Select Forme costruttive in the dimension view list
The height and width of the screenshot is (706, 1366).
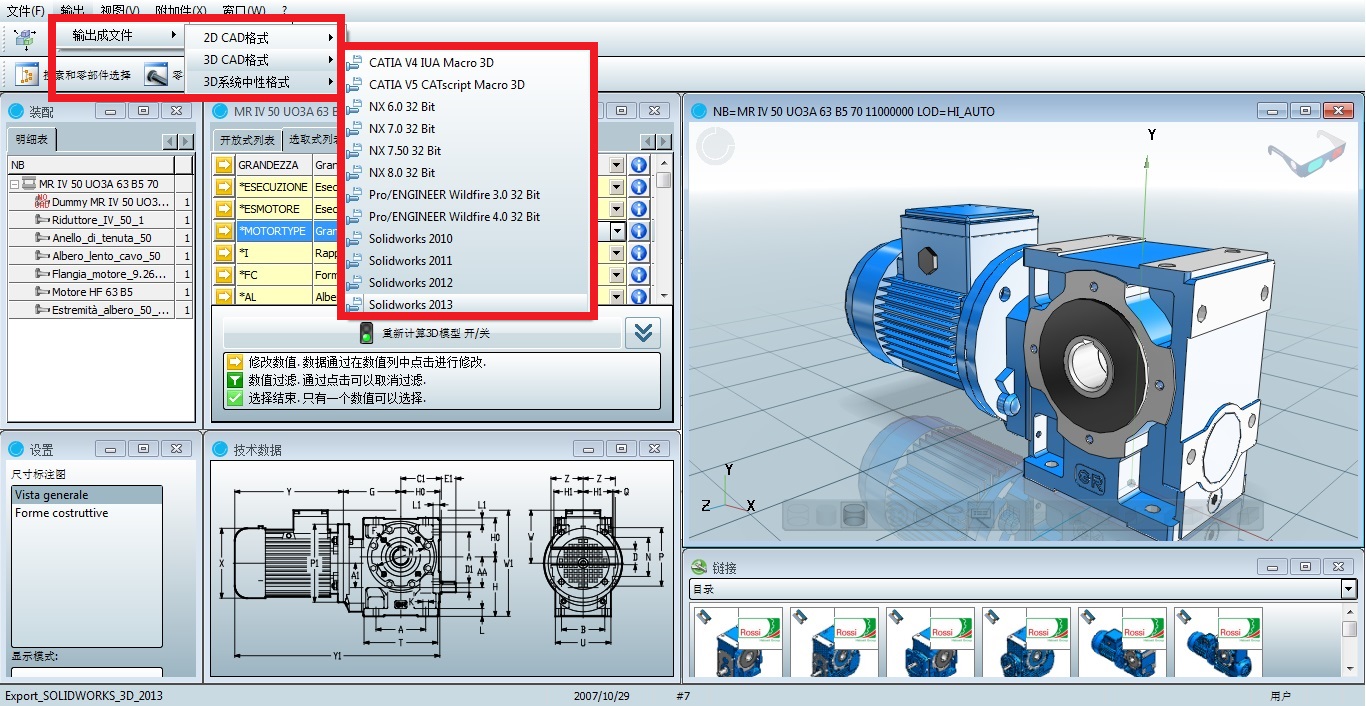pos(62,513)
